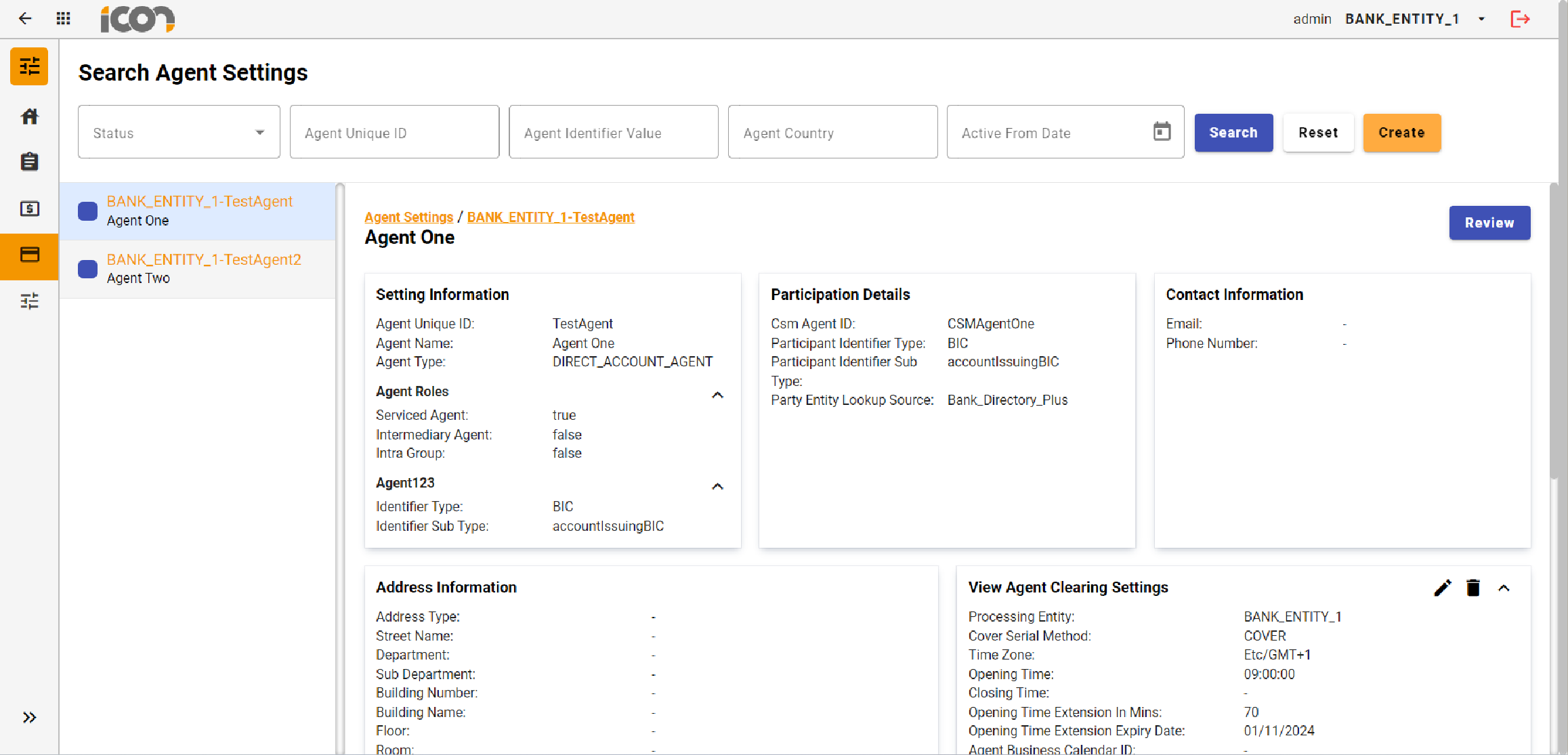
Task: Delete Agent Clearing Settings with trash icon
Action: coord(1473,588)
